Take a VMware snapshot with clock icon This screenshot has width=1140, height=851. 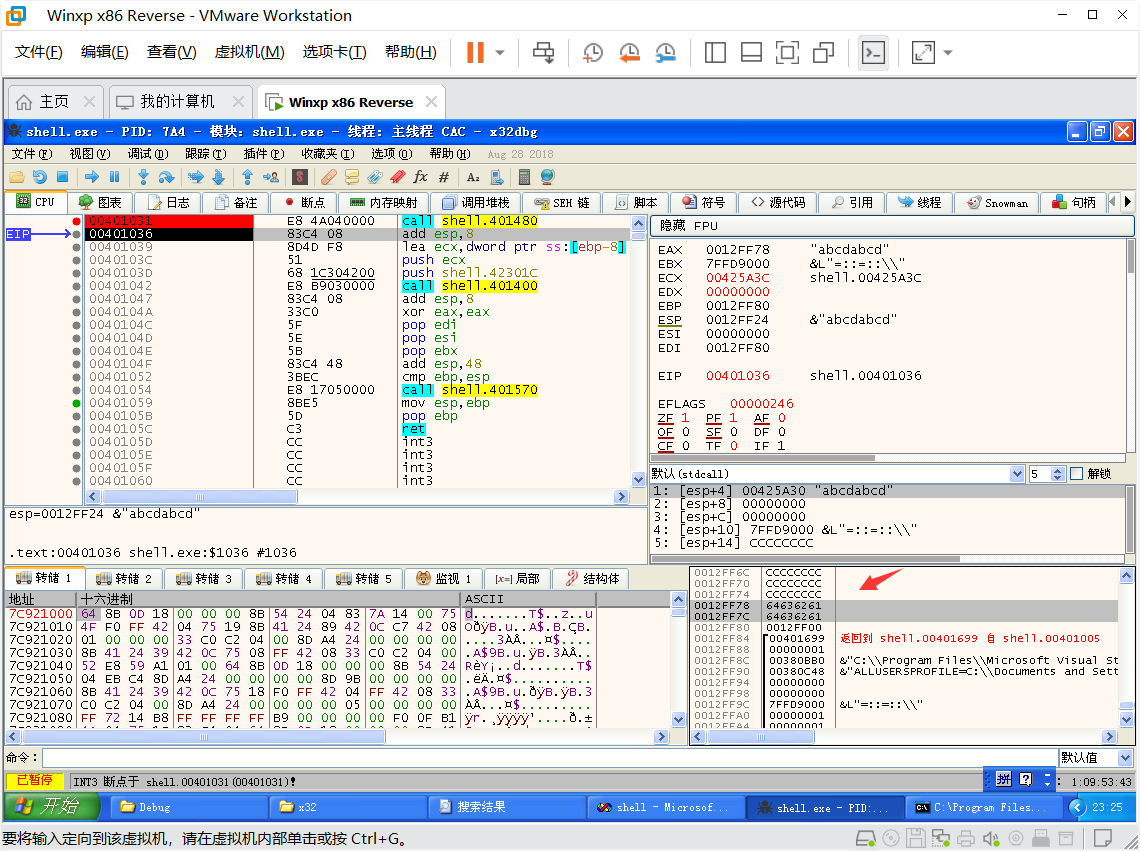tap(593, 52)
